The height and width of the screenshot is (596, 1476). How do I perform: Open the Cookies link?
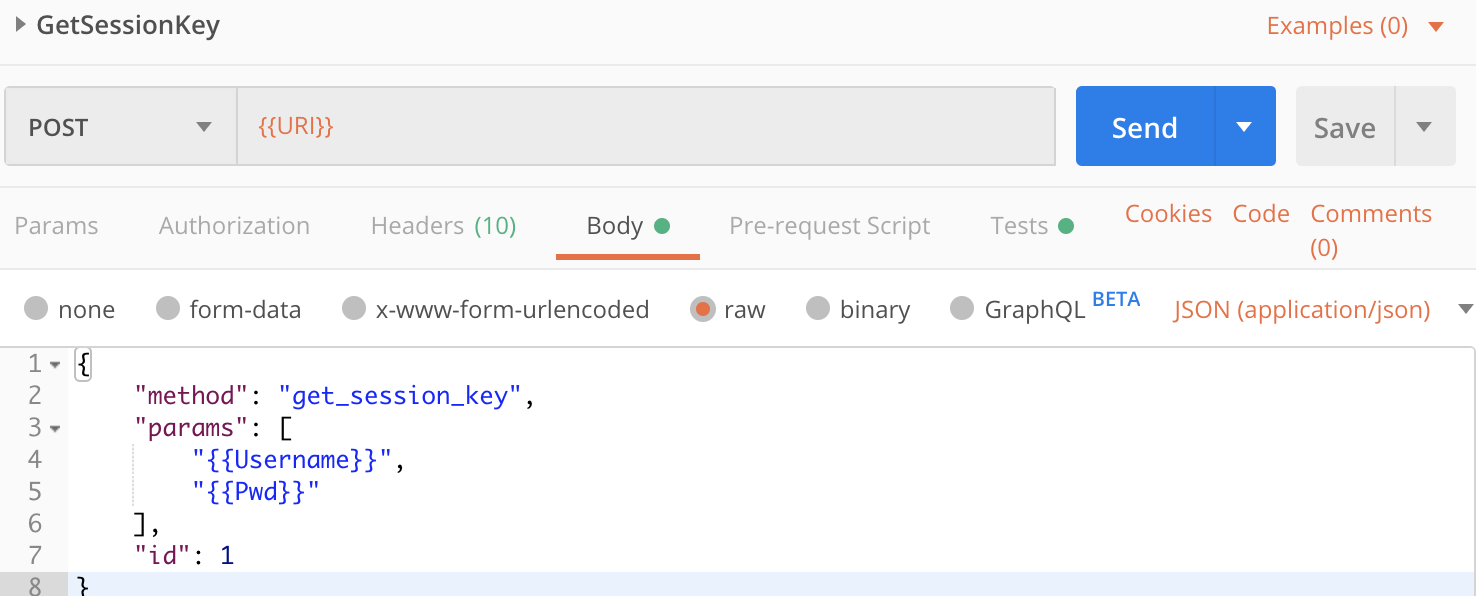tap(1168, 214)
